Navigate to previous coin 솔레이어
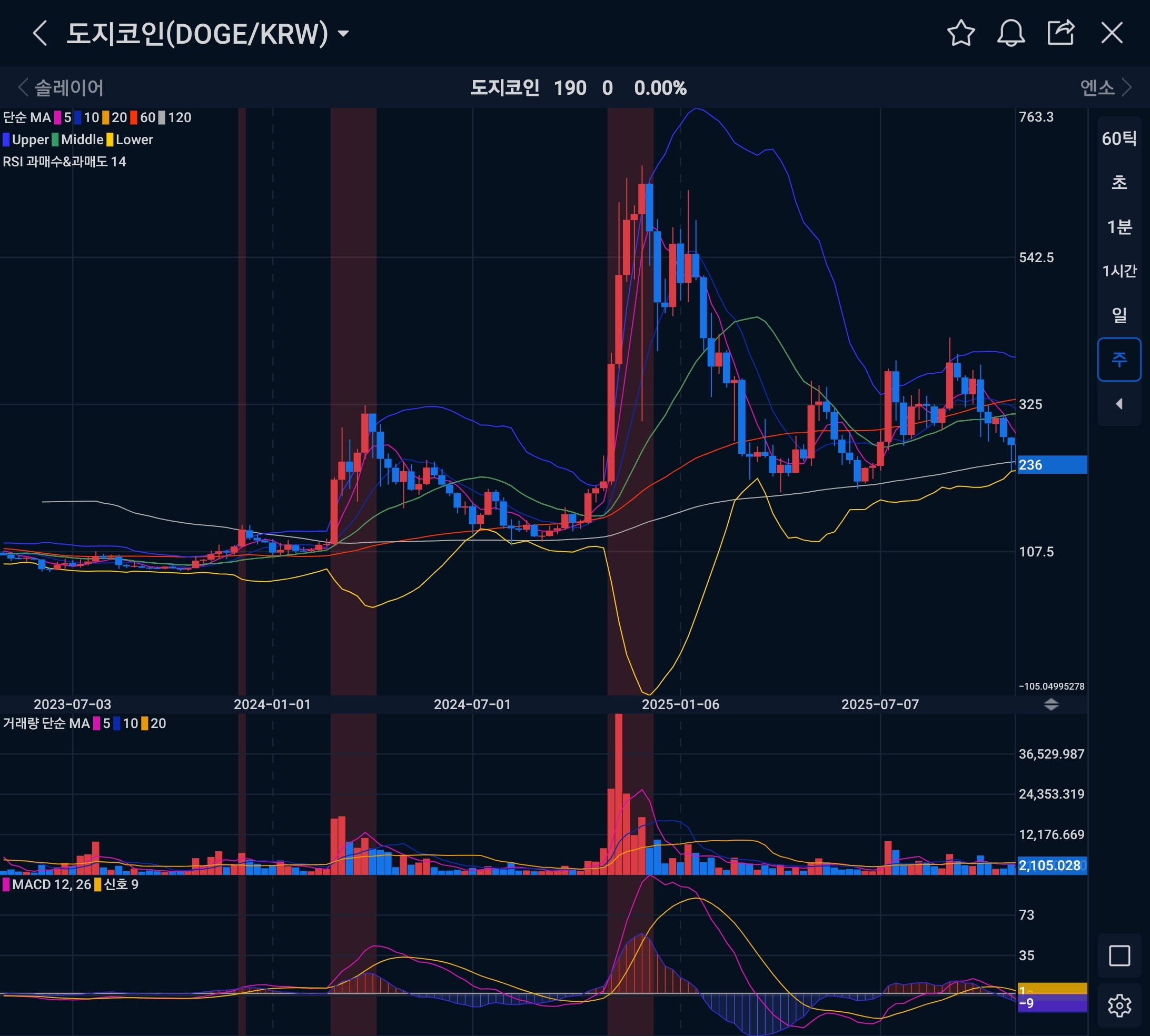This screenshot has height=1036, width=1150. tap(62, 88)
